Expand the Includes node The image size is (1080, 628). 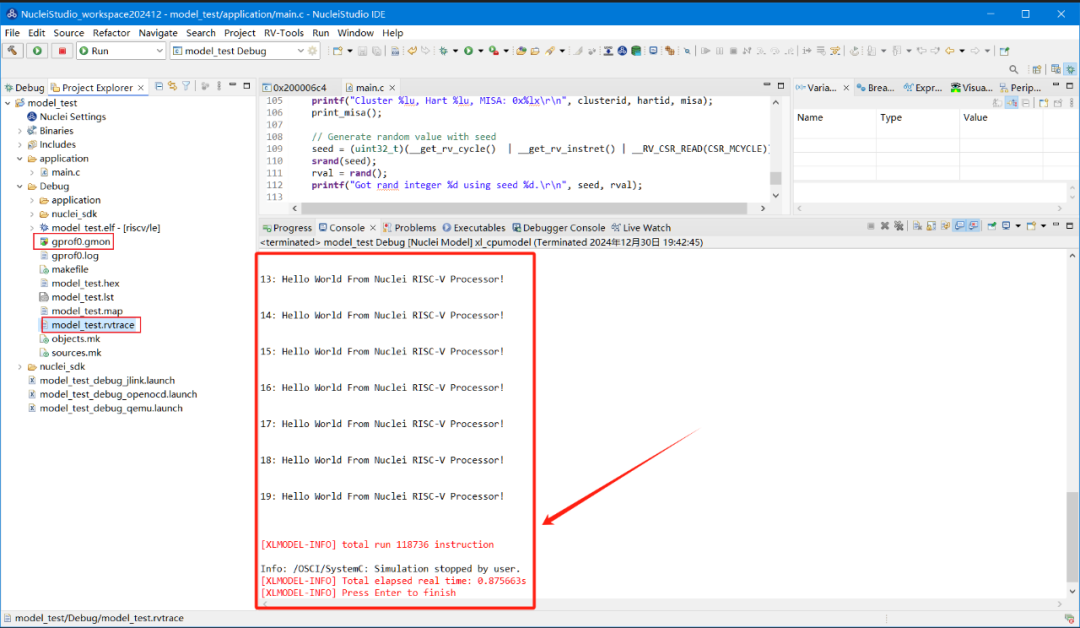[x=20, y=145]
